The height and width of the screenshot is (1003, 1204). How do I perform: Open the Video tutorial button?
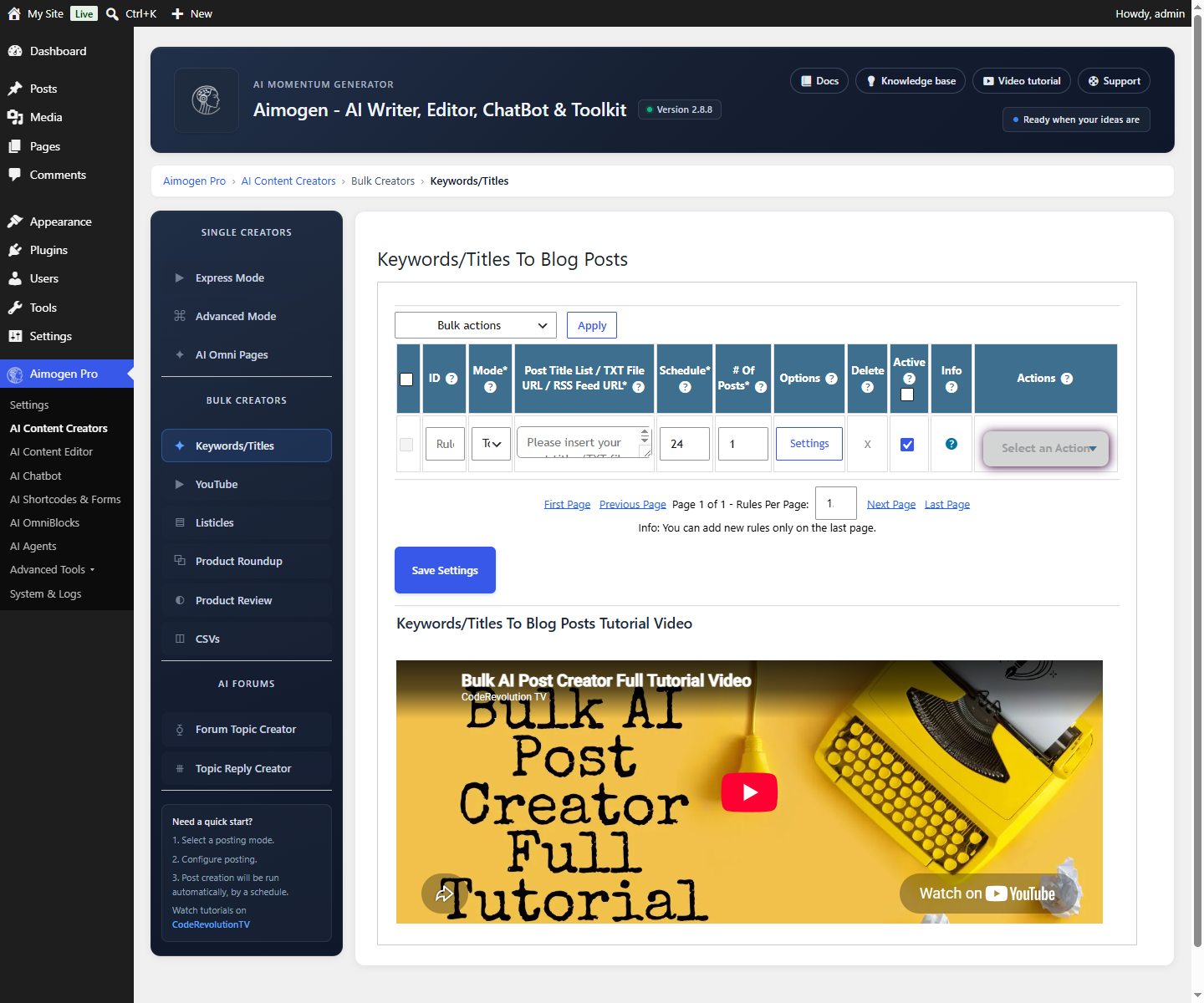point(1022,81)
